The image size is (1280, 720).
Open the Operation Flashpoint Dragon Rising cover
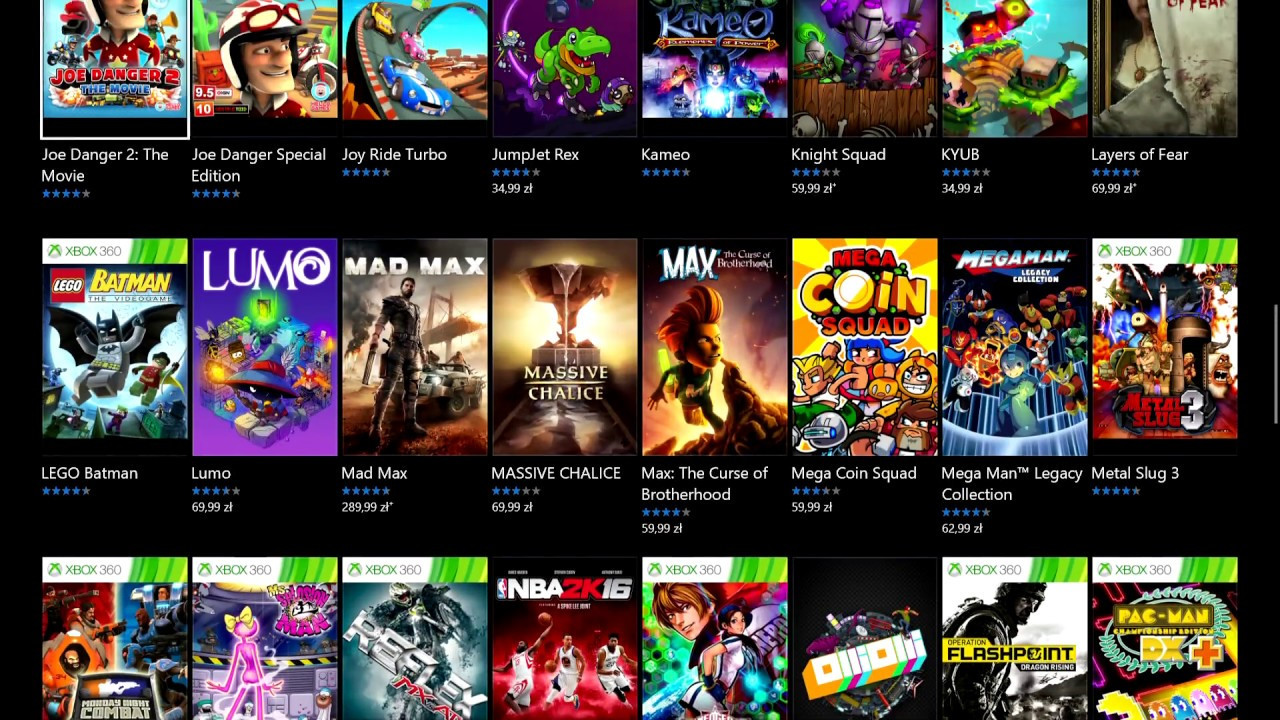(1015, 639)
